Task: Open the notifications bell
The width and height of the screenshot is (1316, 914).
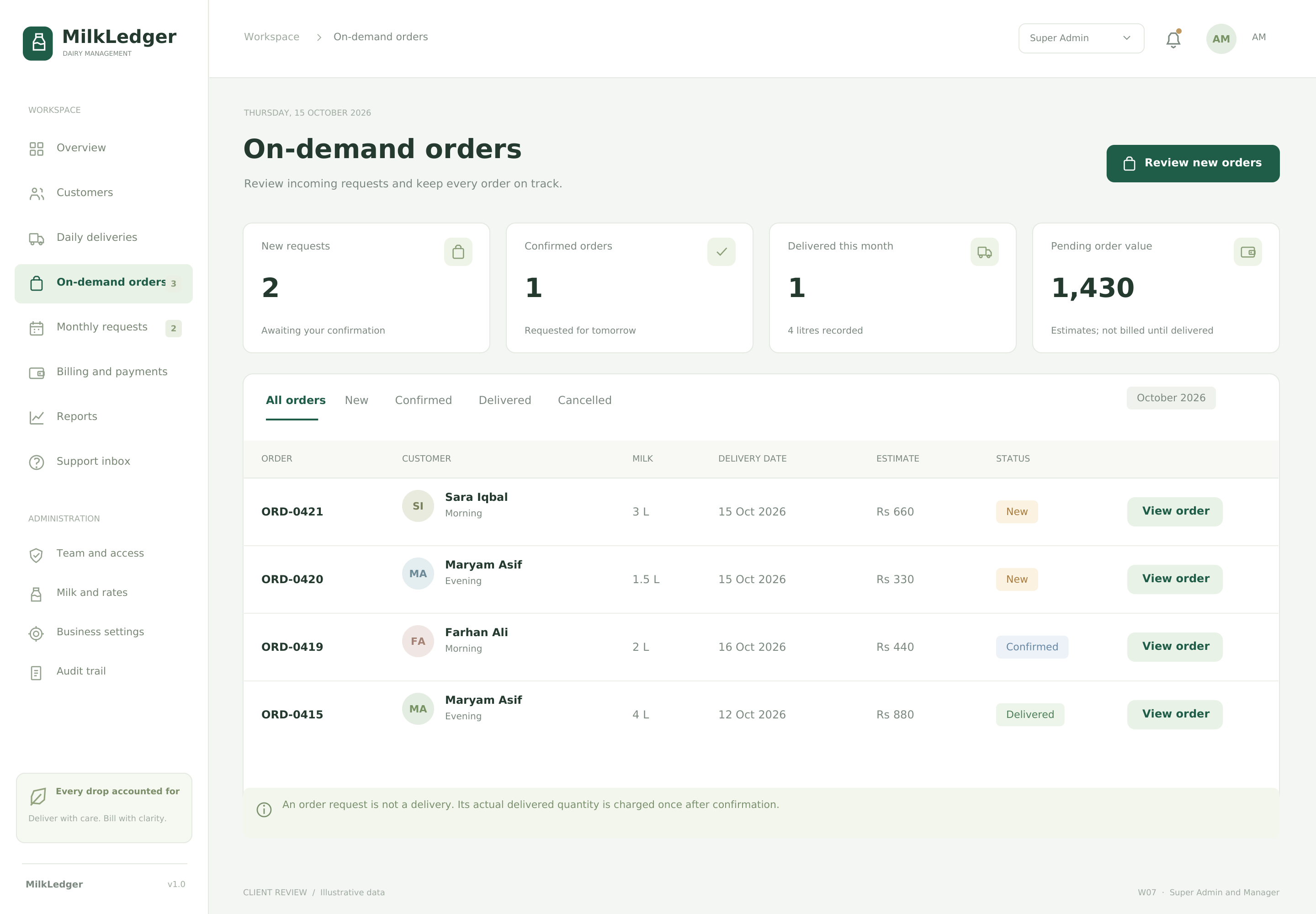Action: click(1173, 39)
